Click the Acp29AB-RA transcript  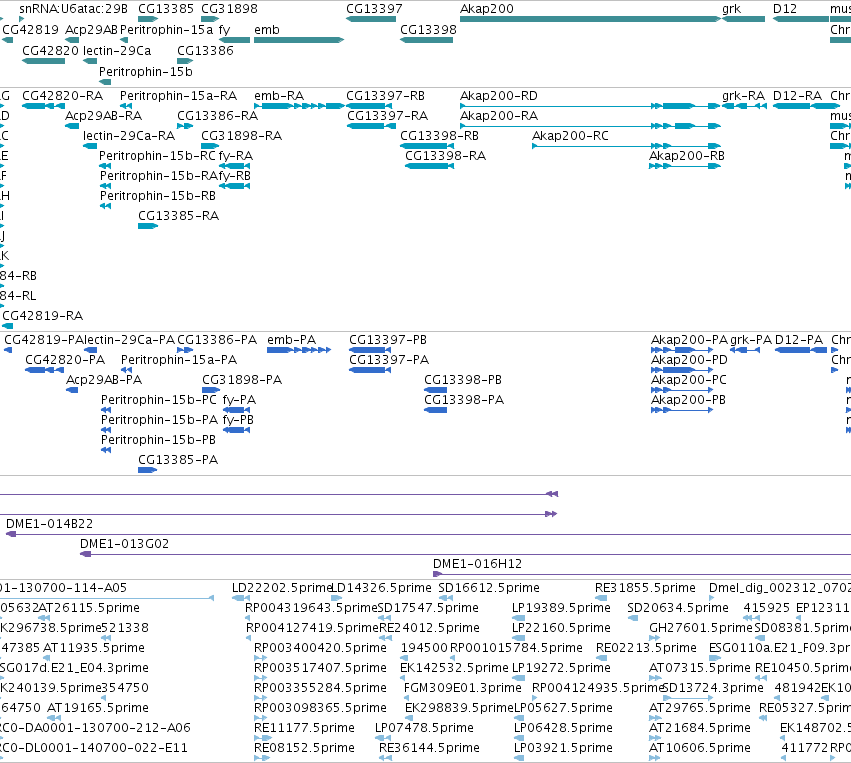[x=72, y=126]
